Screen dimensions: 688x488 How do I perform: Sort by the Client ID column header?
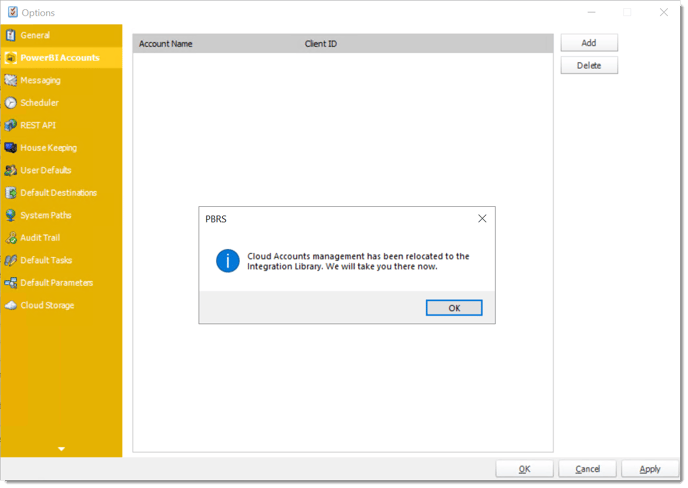pos(321,44)
